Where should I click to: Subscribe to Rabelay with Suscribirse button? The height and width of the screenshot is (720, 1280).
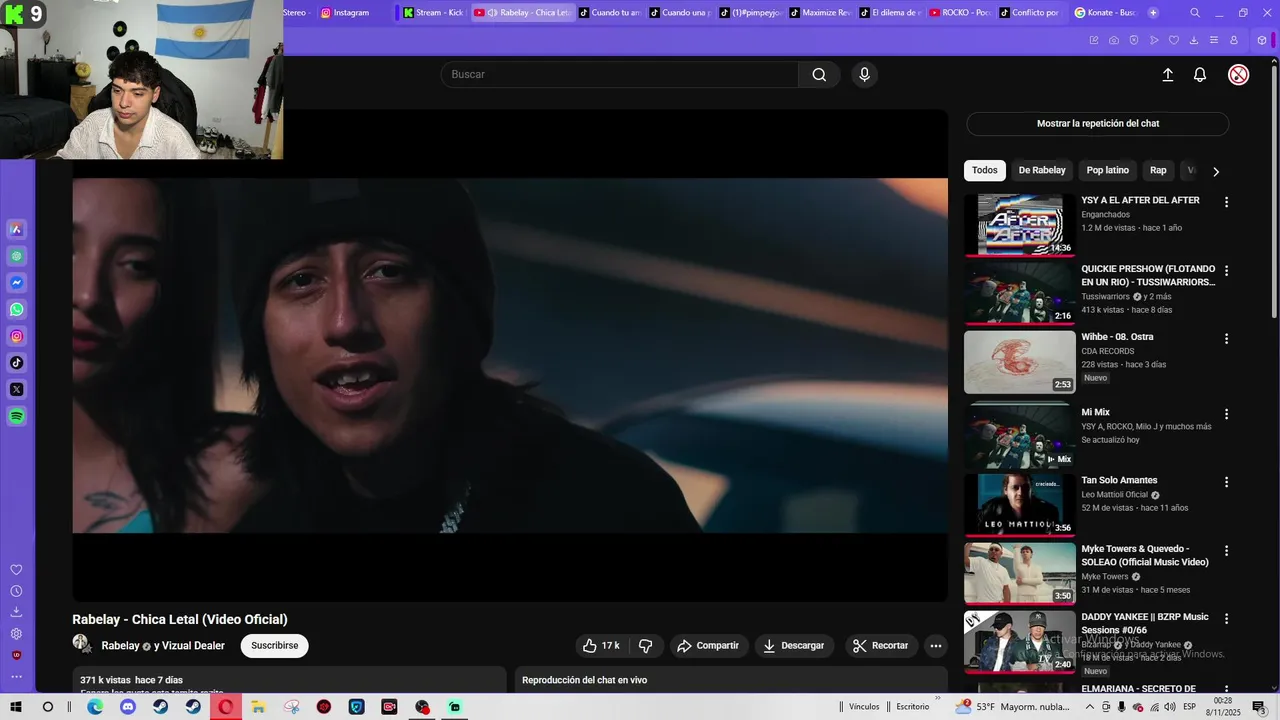(x=274, y=646)
